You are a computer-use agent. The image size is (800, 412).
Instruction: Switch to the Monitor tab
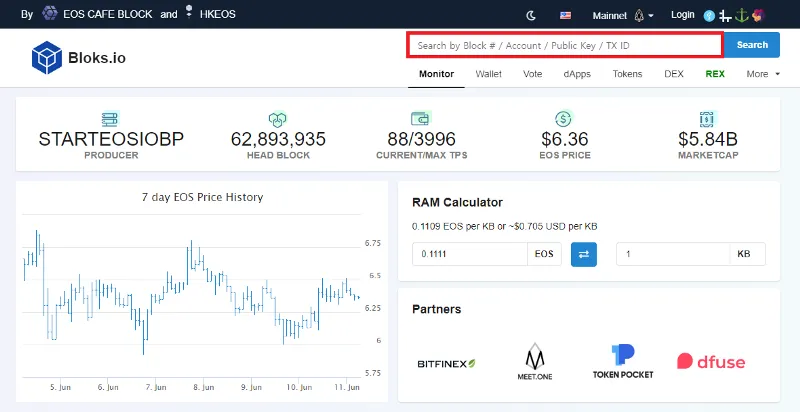click(436, 74)
